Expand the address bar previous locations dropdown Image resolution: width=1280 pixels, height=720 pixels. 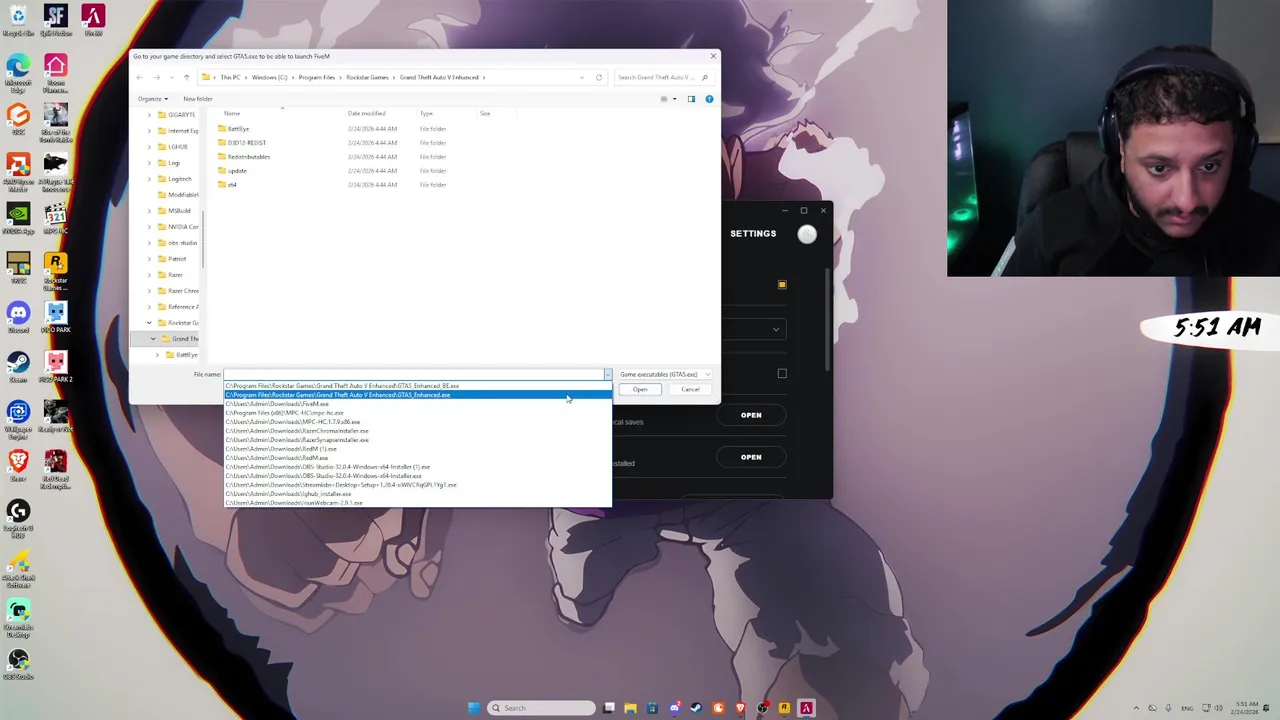click(x=582, y=77)
